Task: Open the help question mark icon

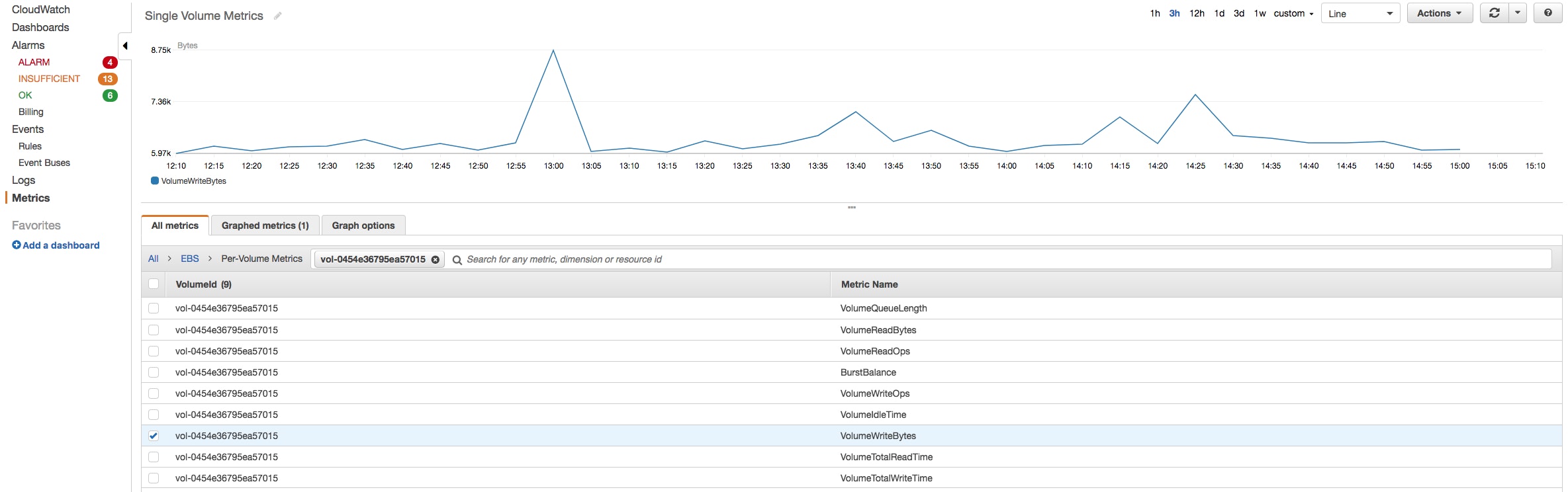Action: coord(1547,13)
